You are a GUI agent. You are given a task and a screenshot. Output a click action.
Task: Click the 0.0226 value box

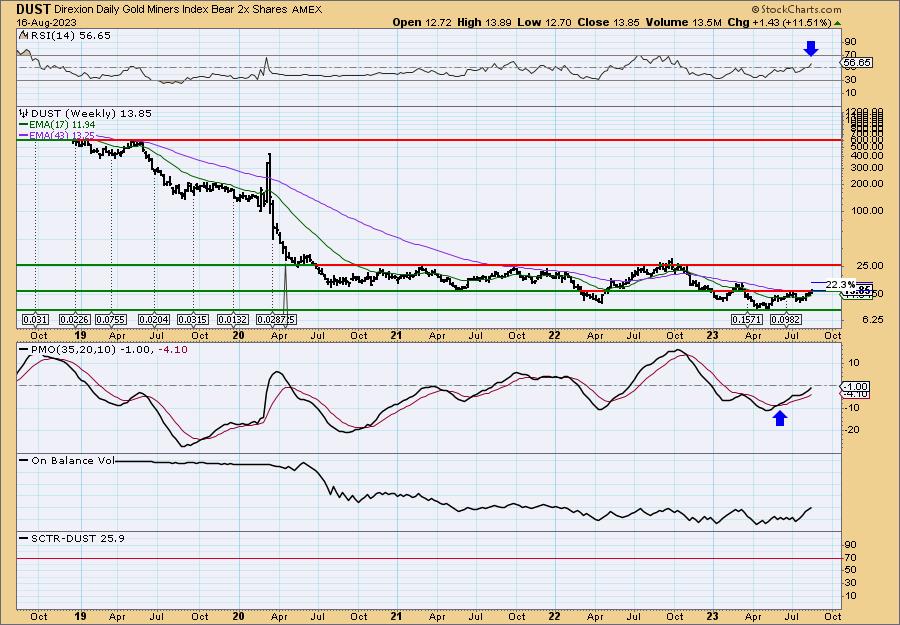[x=75, y=319]
